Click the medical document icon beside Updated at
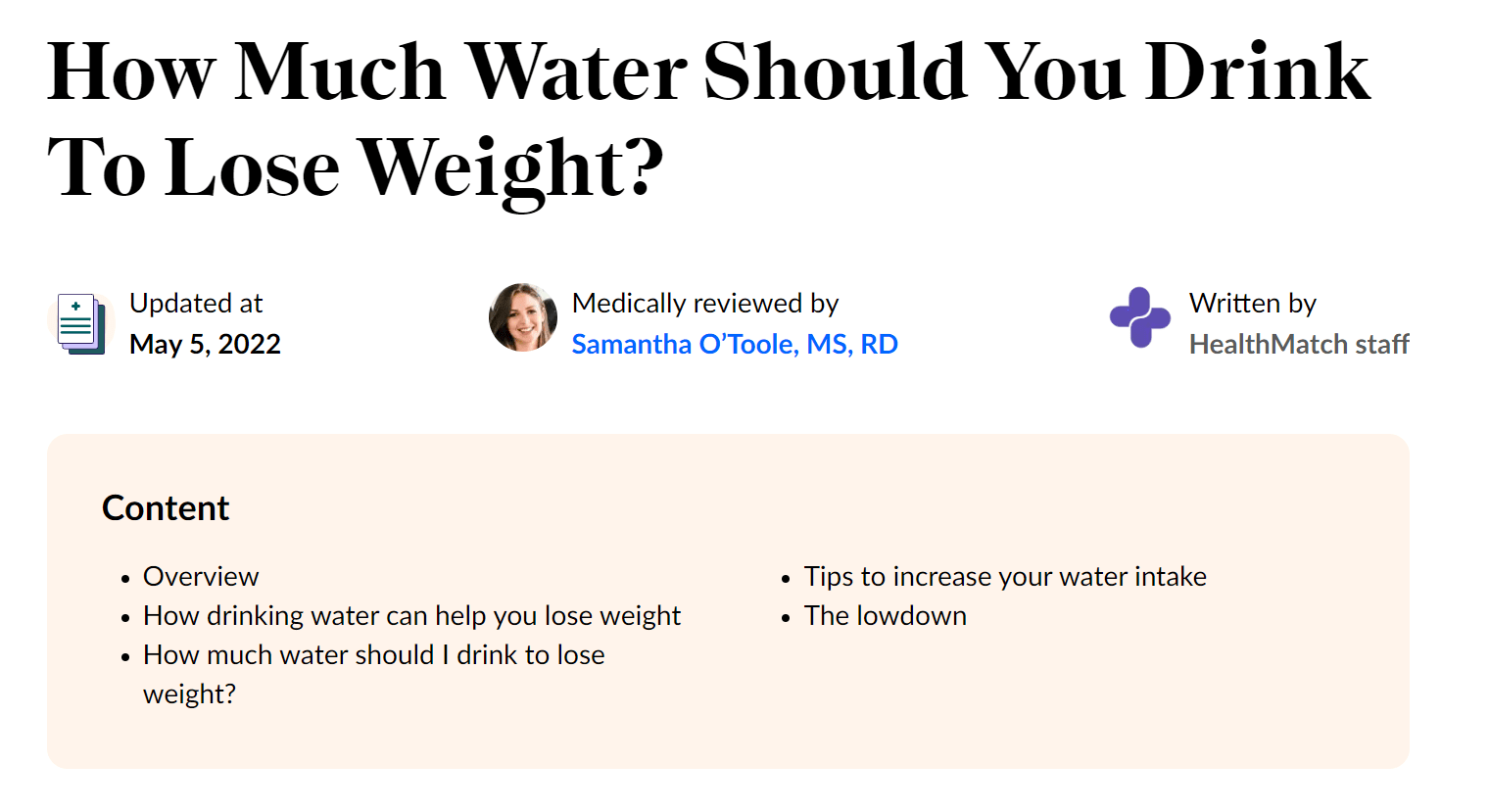1489x812 pixels. [x=80, y=323]
